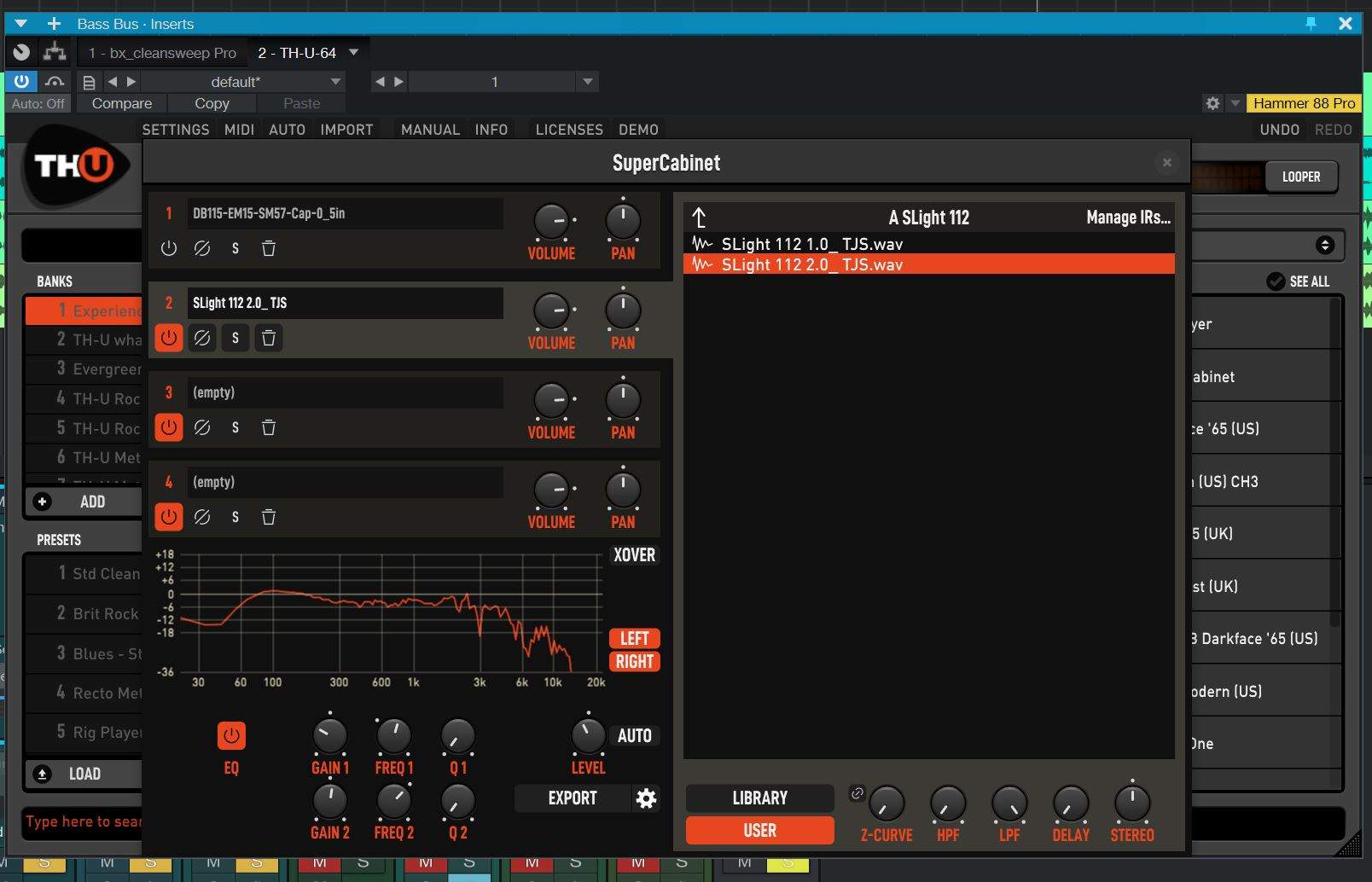The width and height of the screenshot is (1372, 882).
Task: Select next preset arrow
Action: pos(131,82)
